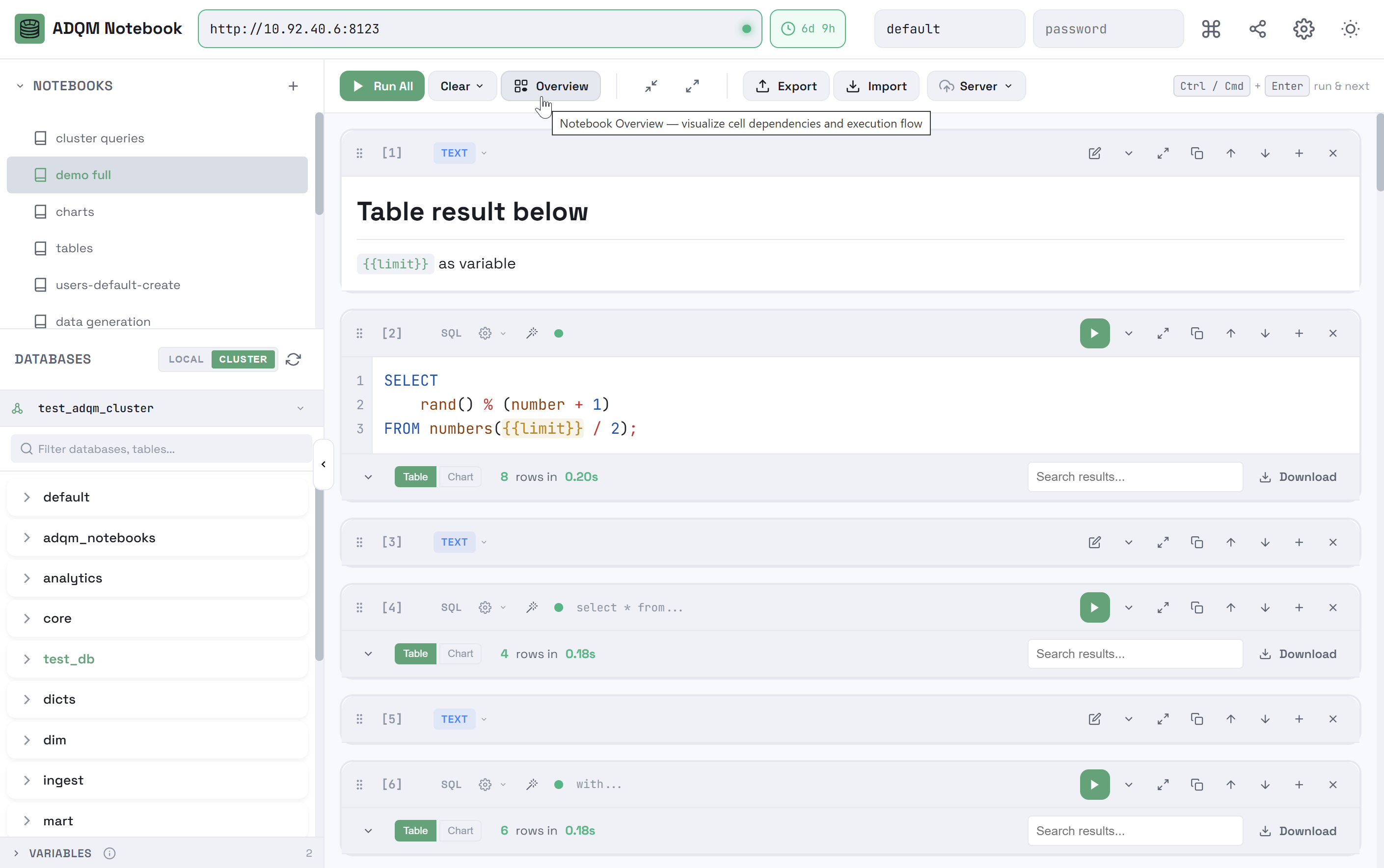
Task: Toggle light/dark theme sun icon
Action: coord(1350,28)
